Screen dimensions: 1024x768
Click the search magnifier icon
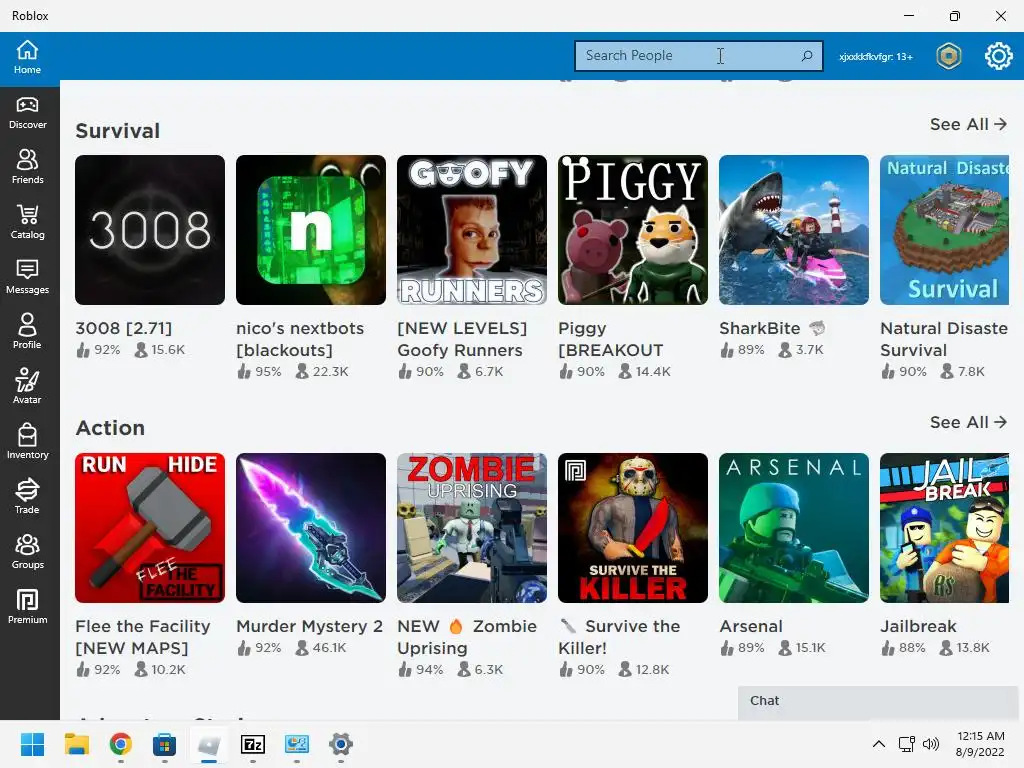[x=807, y=56]
